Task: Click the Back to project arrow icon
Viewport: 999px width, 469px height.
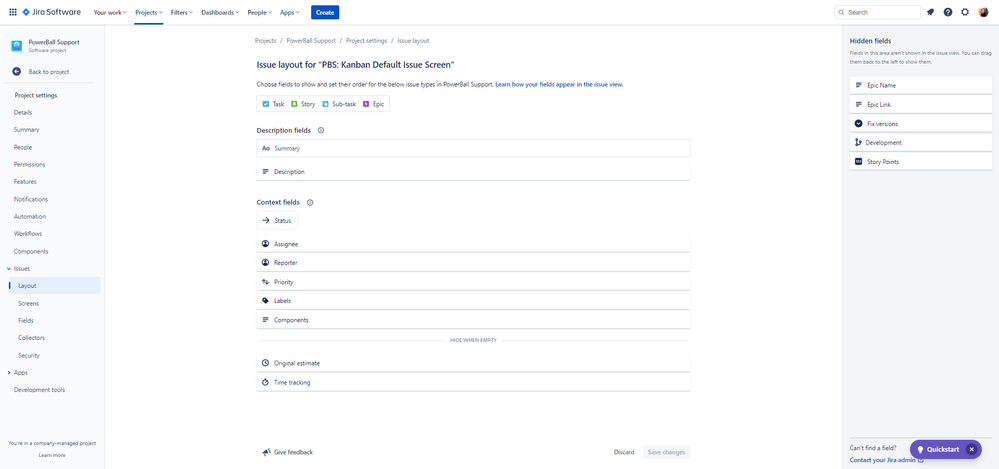Action: coord(17,72)
